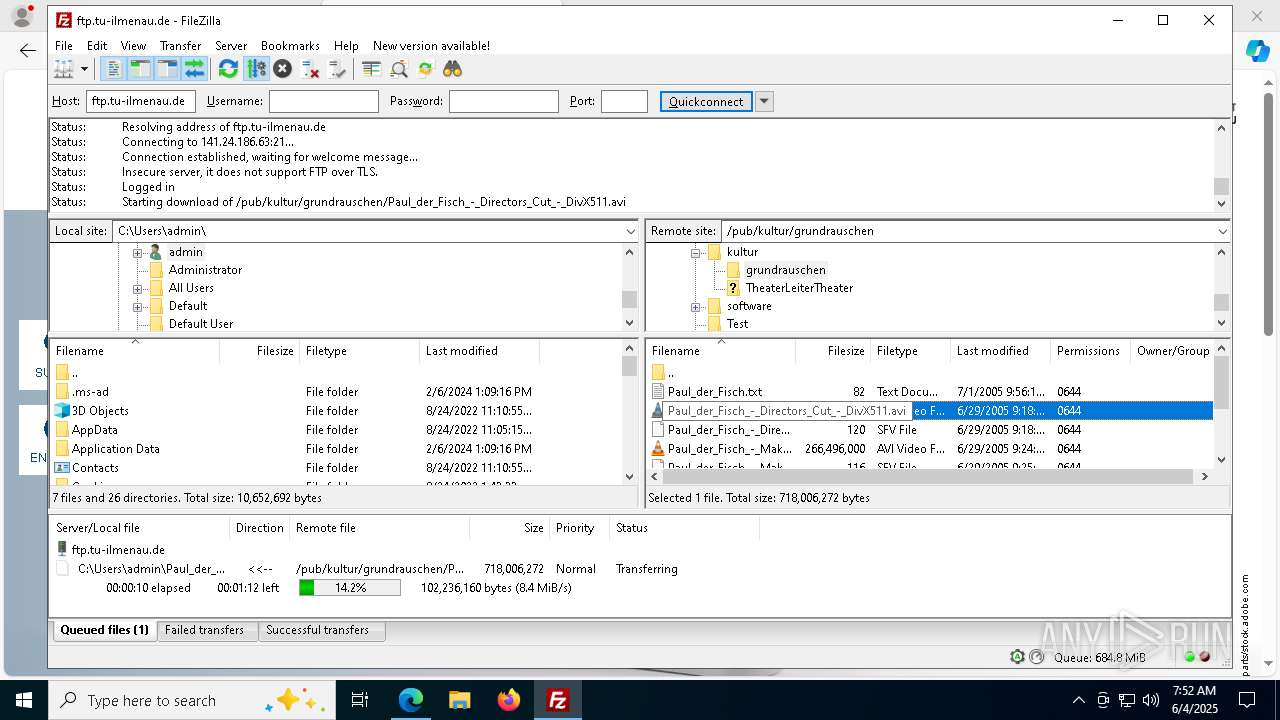
Task: Click the Port input field
Action: tap(624, 101)
